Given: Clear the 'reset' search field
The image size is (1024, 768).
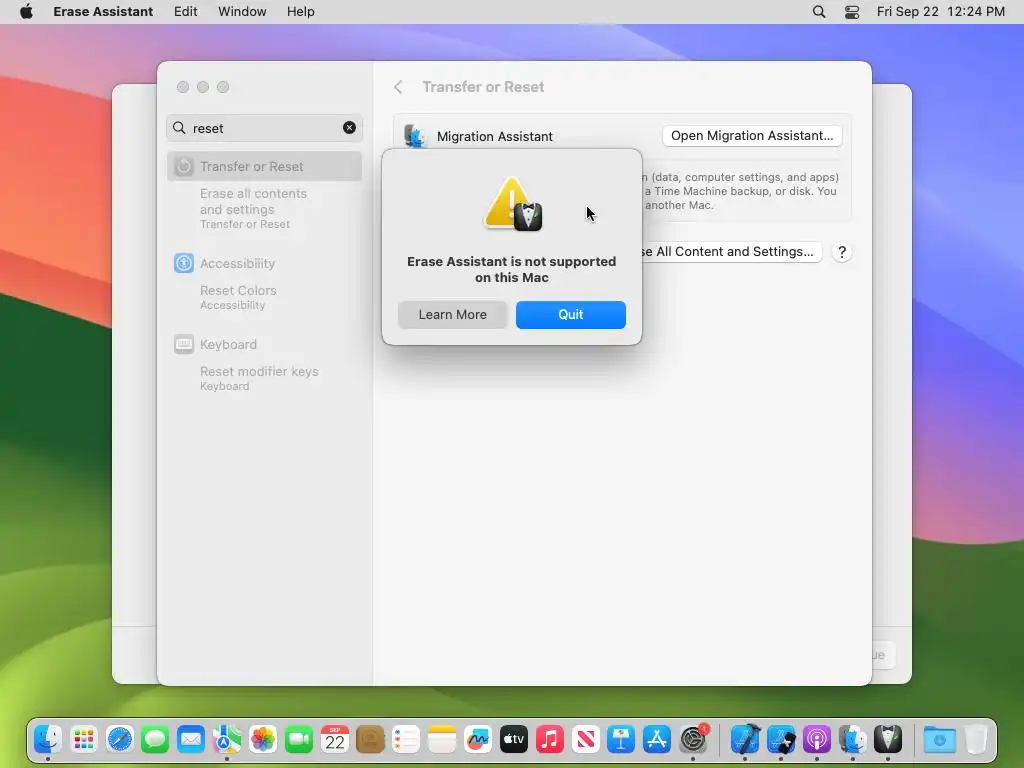Looking at the screenshot, I should pos(349,128).
